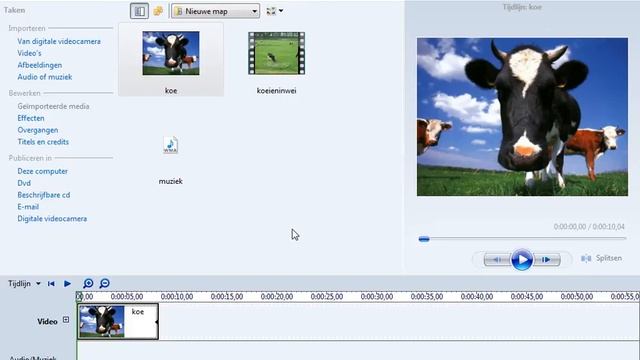The height and width of the screenshot is (360, 640).
Task: Import Afbeeldingen from the task list
Action: click(40, 65)
